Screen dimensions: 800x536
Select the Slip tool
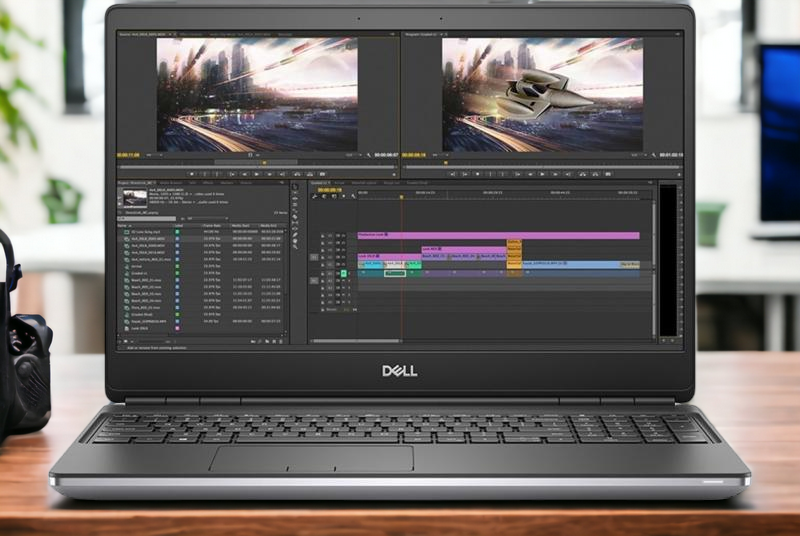pos(295,223)
